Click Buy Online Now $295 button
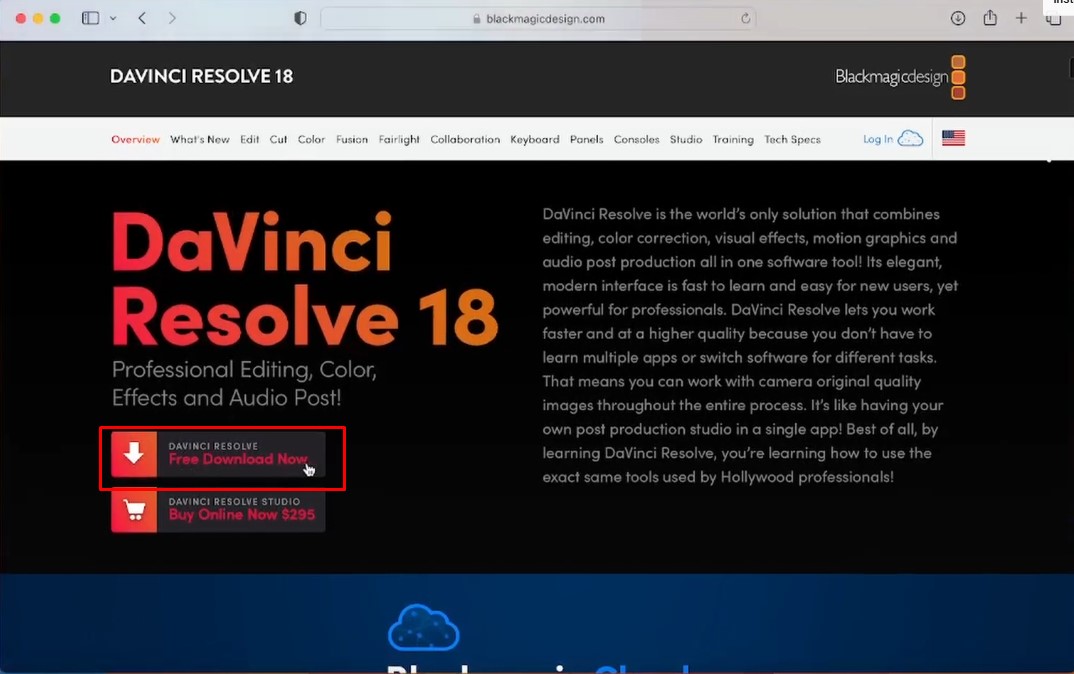Screen dimensions: 1074x674 (x=218, y=510)
